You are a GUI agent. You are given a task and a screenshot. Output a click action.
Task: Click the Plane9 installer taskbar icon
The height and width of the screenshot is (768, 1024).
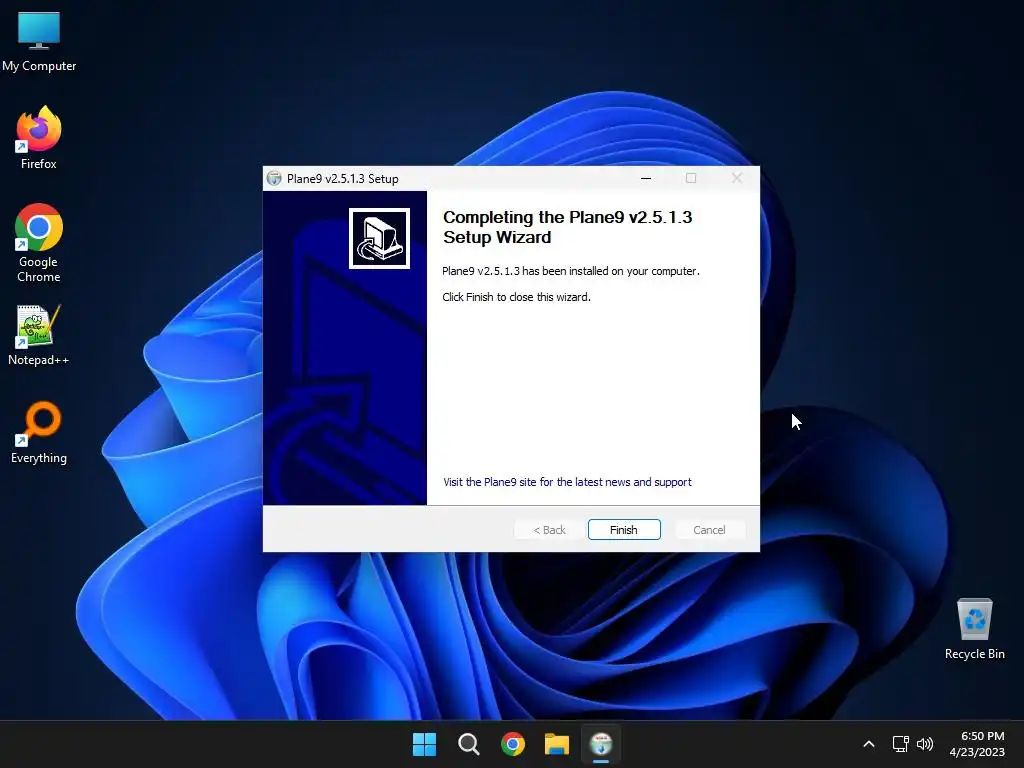[x=601, y=744]
